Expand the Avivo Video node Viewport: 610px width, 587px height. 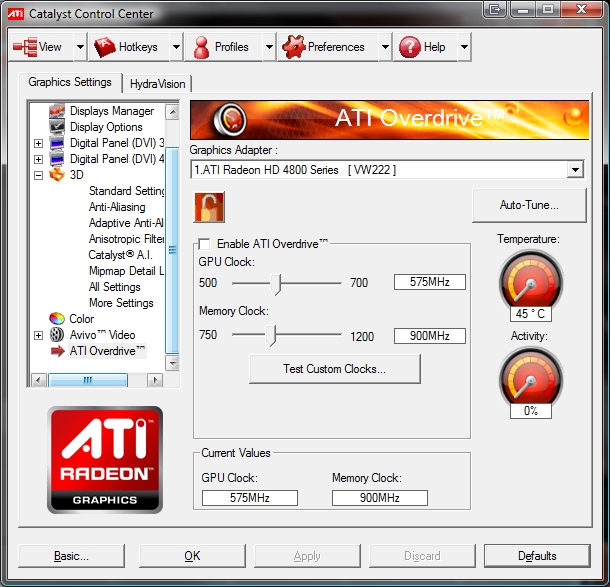[x=38, y=335]
